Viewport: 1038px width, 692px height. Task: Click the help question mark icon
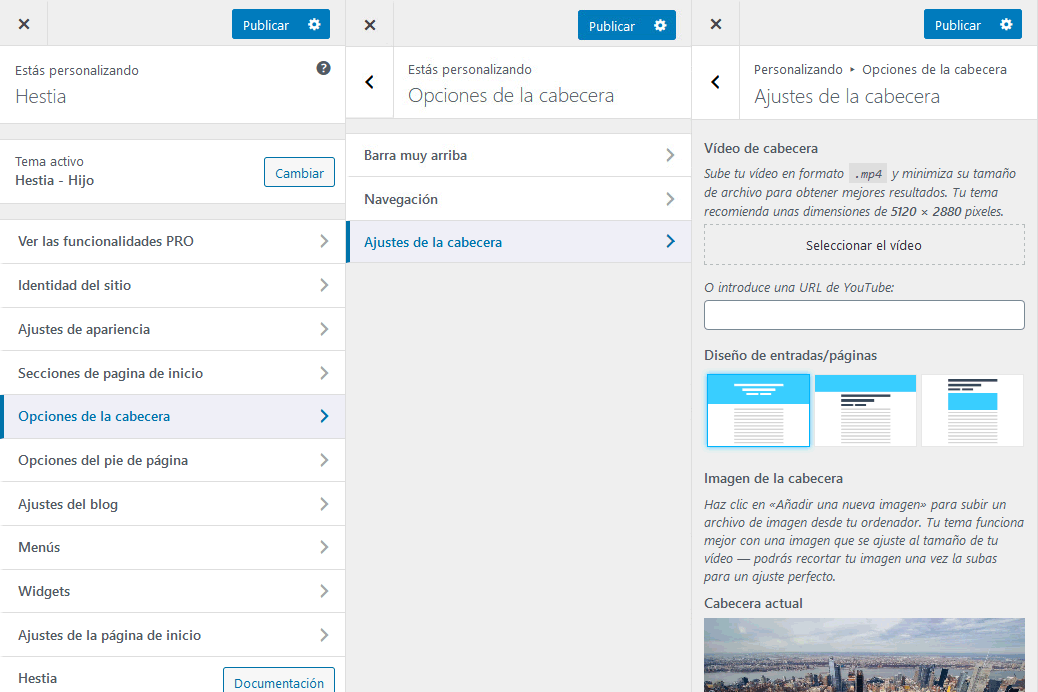pyautogui.click(x=323, y=69)
